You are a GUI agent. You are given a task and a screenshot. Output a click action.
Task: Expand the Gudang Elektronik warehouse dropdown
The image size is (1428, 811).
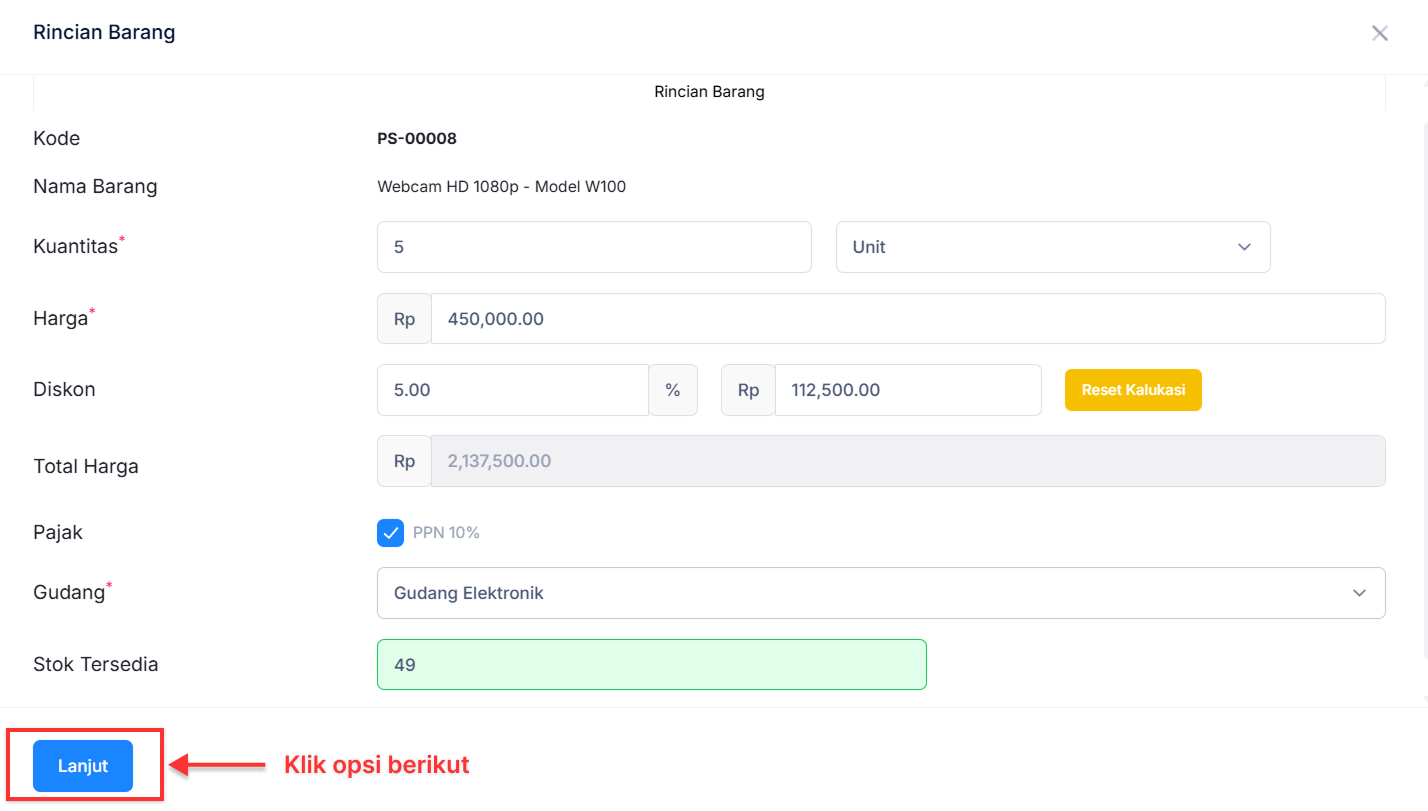pyautogui.click(x=880, y=593)
